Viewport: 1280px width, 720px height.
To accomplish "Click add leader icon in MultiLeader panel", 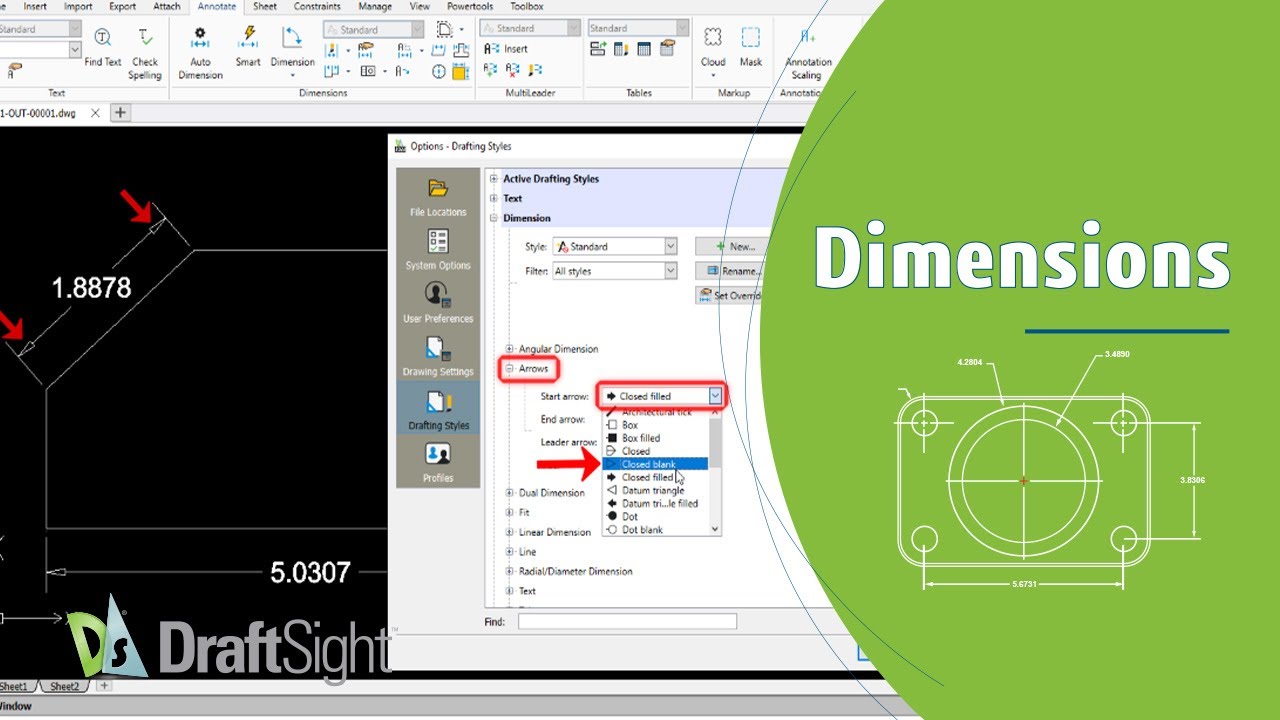I will (x=491, y=70).
